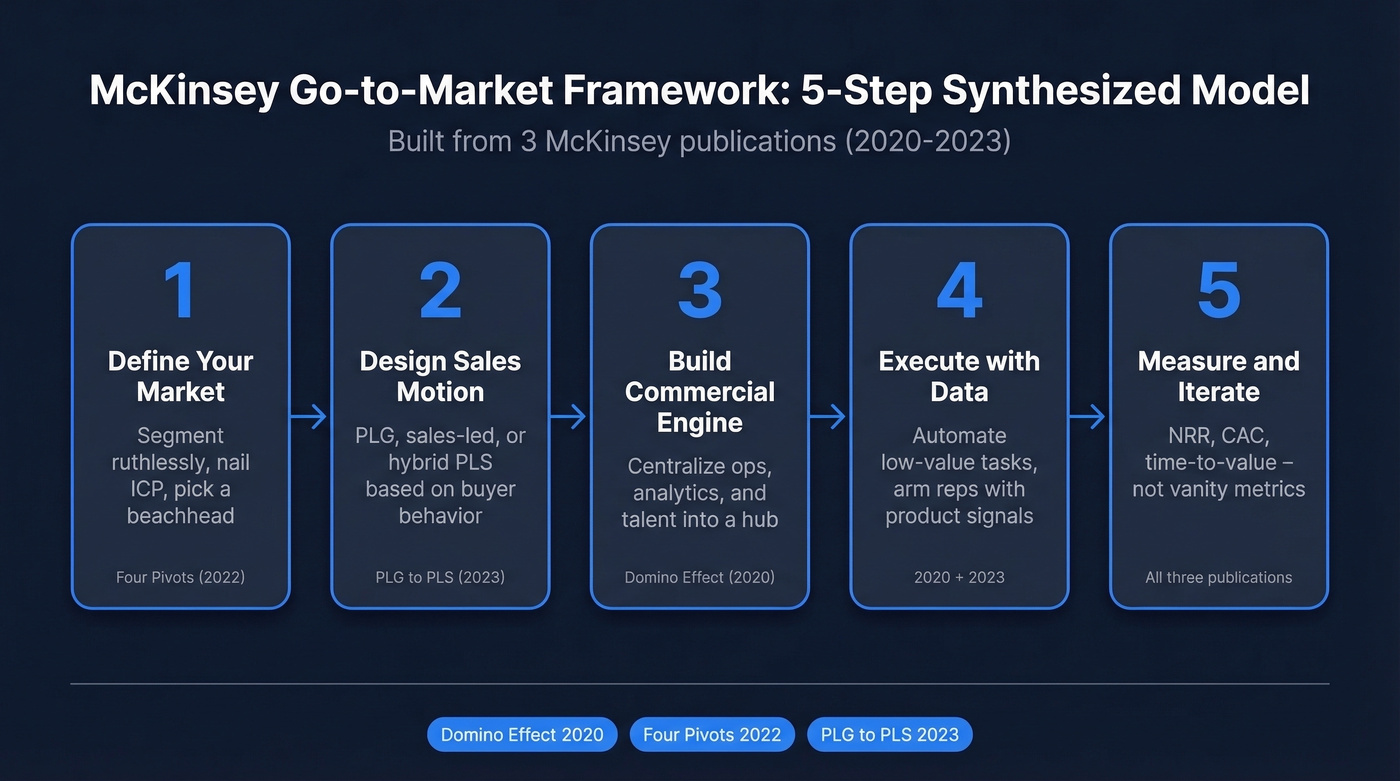Image resolution: width=1400 pixels, height=781 pixels.
Task: Click the arrow between steps 3 and 4
Action: [828, 416]
